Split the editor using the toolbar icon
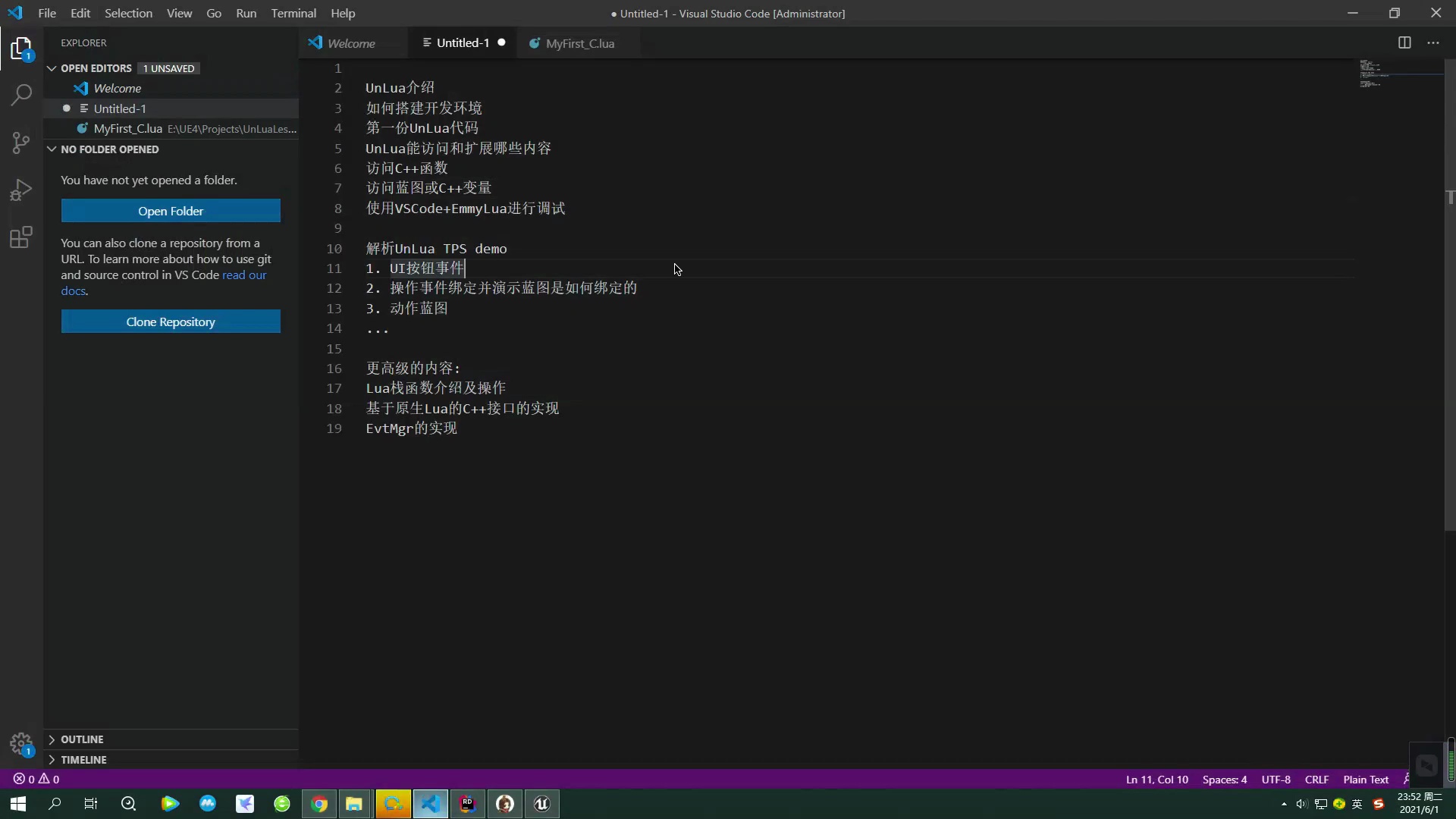The width and height of the screenshot is (1456, 819). coord(1404,43)
